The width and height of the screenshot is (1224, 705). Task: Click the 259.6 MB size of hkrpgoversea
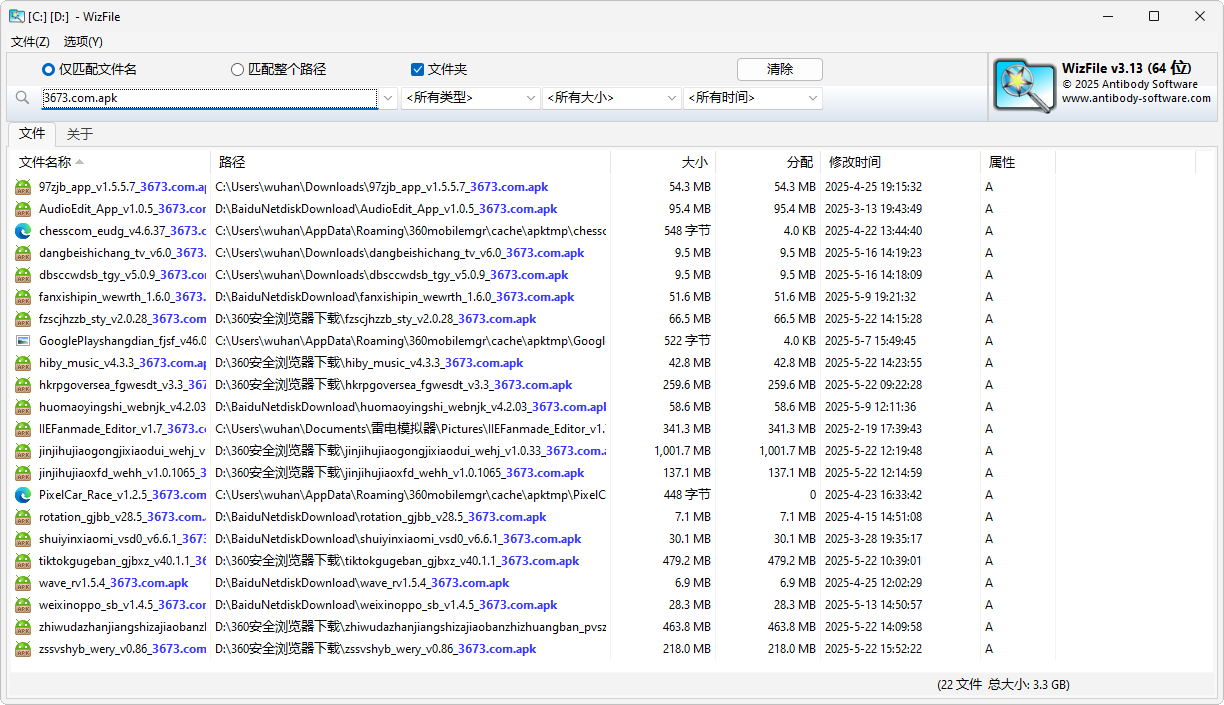[x=687, y=385]
